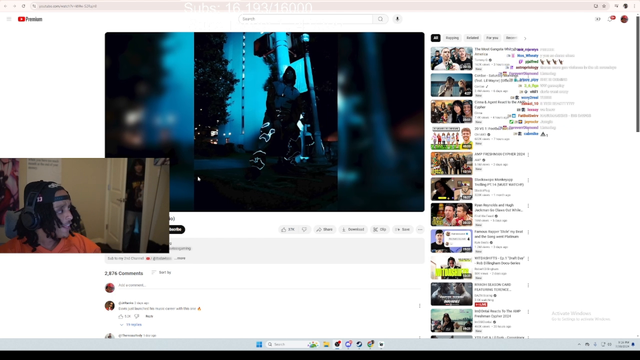Image resolution: width=640 pixels, height=360 pixels.
Task: Open the notifications bell
Action: point(611,19)
